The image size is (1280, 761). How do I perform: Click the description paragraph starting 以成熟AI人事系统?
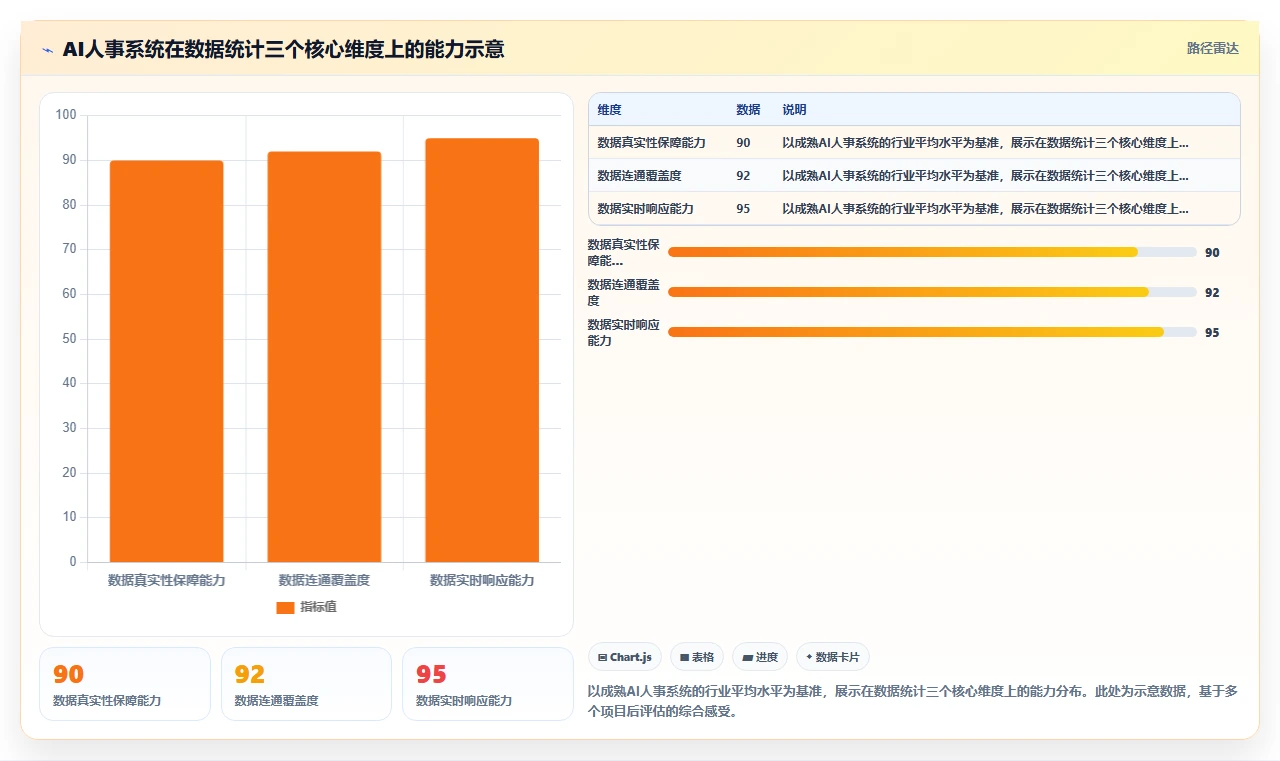[913, 702]
